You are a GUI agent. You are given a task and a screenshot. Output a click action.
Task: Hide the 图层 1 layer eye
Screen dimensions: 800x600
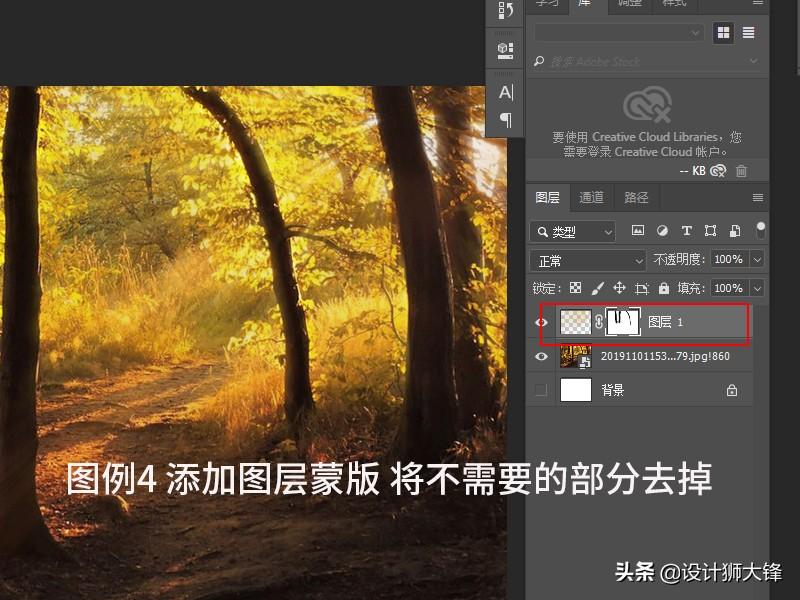541,322
